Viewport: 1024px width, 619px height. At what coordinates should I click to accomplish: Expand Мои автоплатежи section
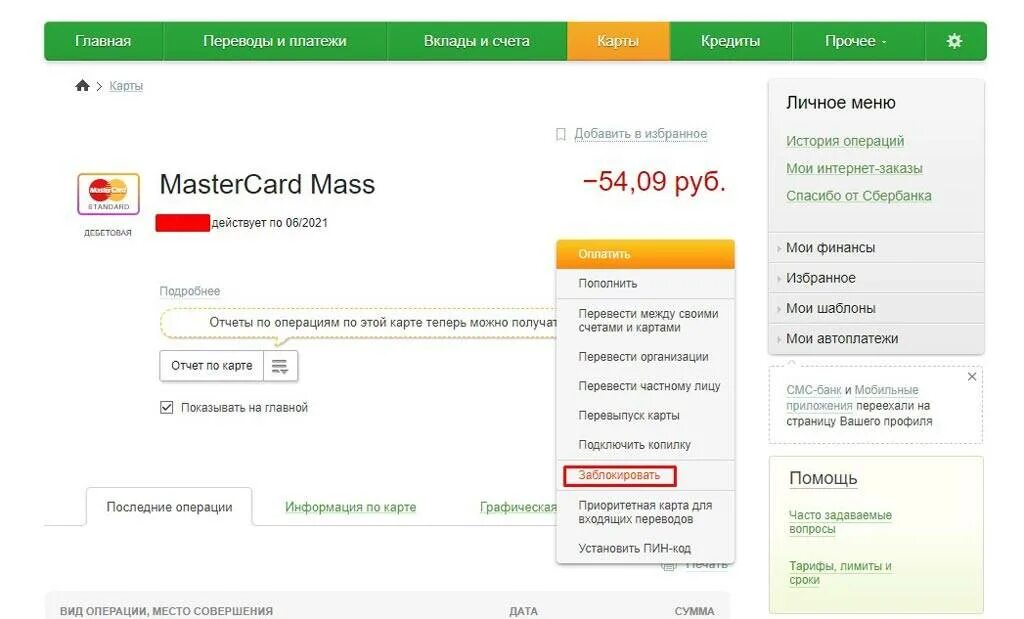coord(876,338)
